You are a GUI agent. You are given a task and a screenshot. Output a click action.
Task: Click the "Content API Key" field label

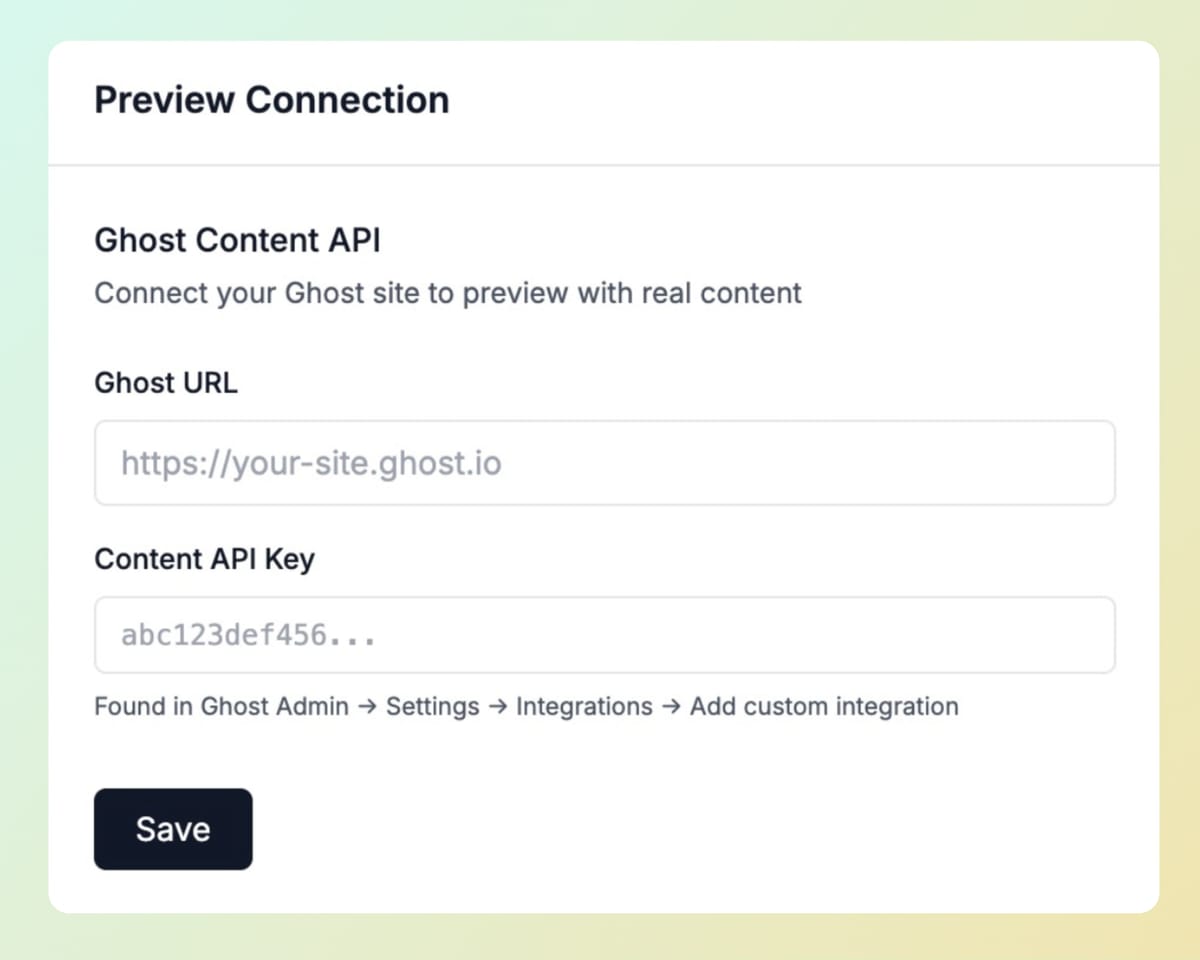204,559
